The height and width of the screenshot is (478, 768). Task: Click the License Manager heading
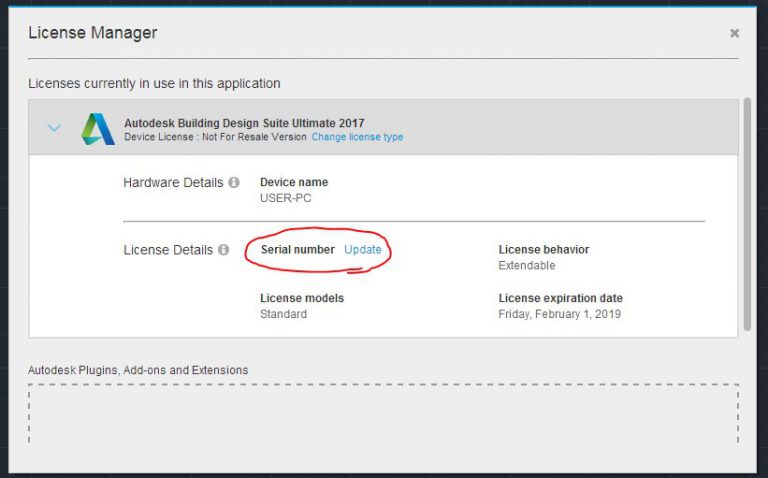click(93, 33)
